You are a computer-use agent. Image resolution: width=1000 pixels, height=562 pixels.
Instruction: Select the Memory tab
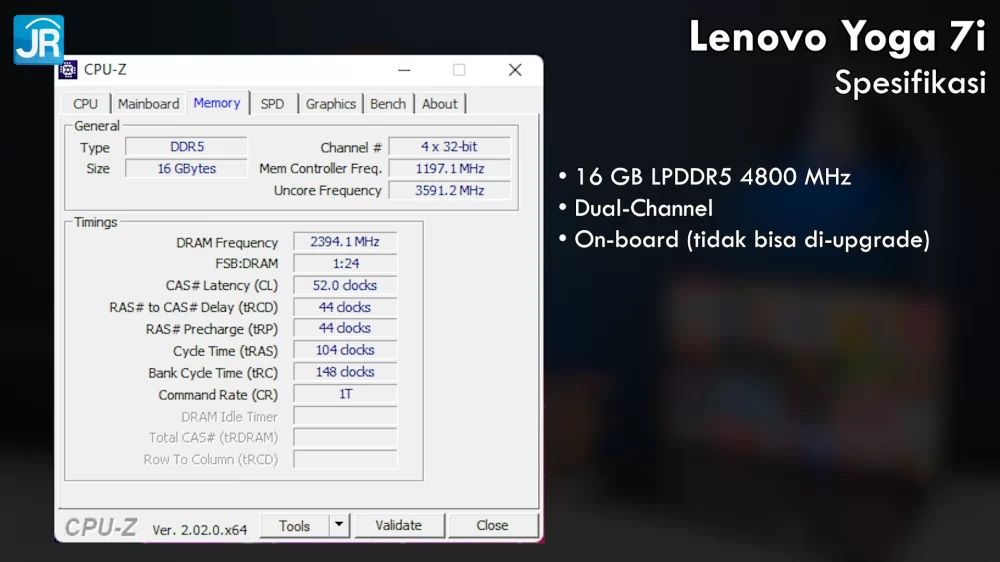pos(217,103)
